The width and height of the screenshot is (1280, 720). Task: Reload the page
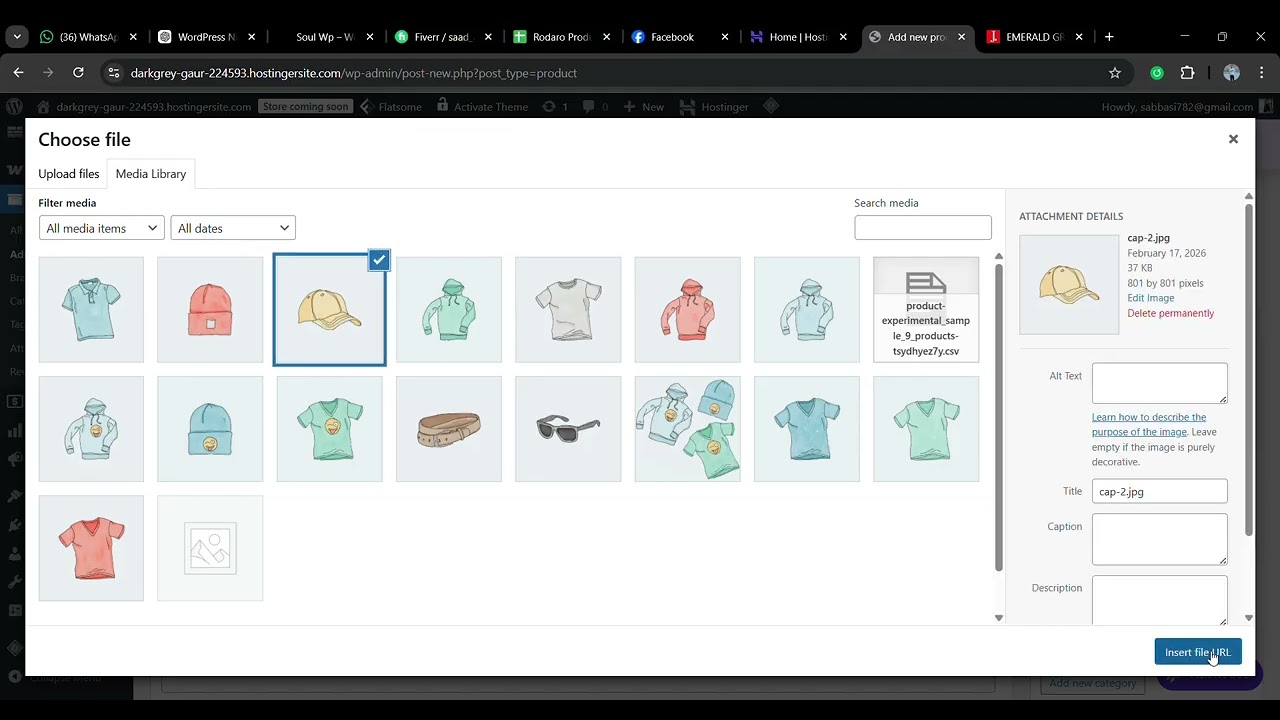(x=78, y=73)
